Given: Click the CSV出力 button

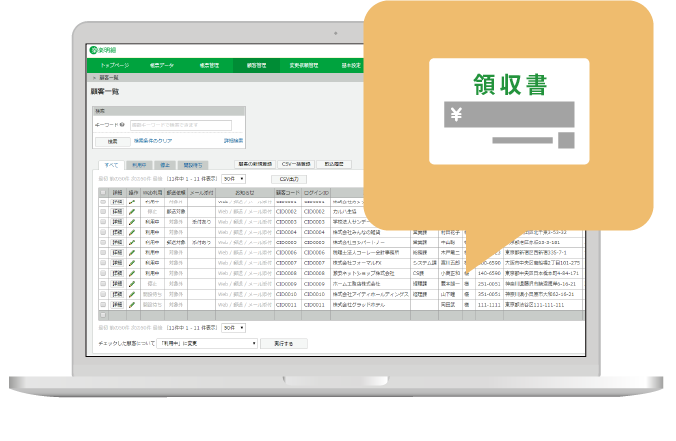Looking at the screenshot, I should point(289,179).
